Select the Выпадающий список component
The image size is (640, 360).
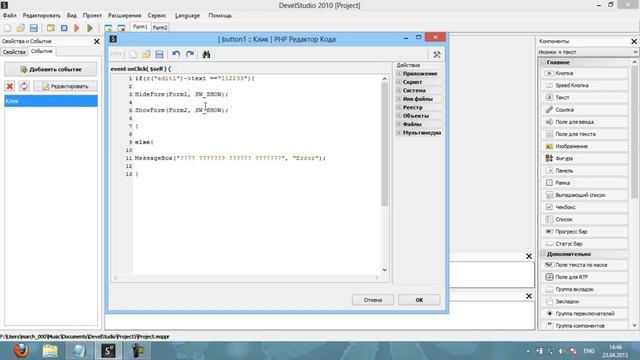584,195
